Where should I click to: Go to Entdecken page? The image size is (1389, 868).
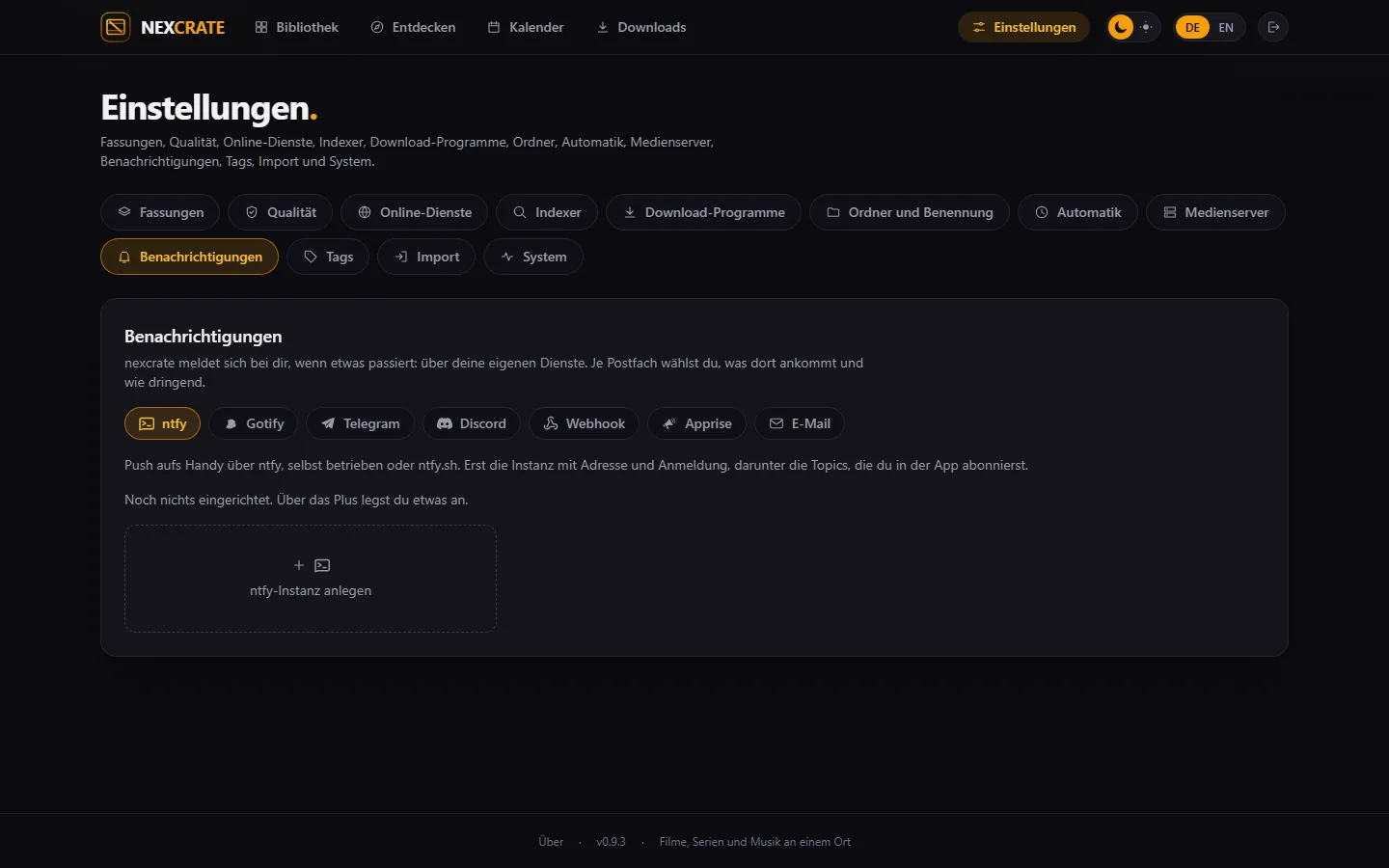413,27
